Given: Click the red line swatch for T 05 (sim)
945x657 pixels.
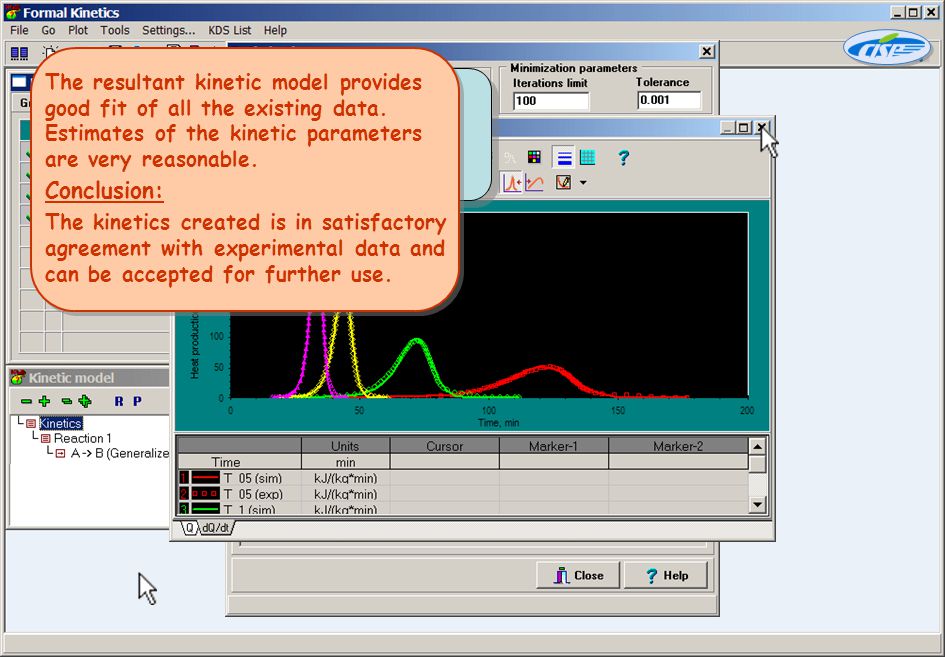Looking at the screenshot, I should 206,478.
